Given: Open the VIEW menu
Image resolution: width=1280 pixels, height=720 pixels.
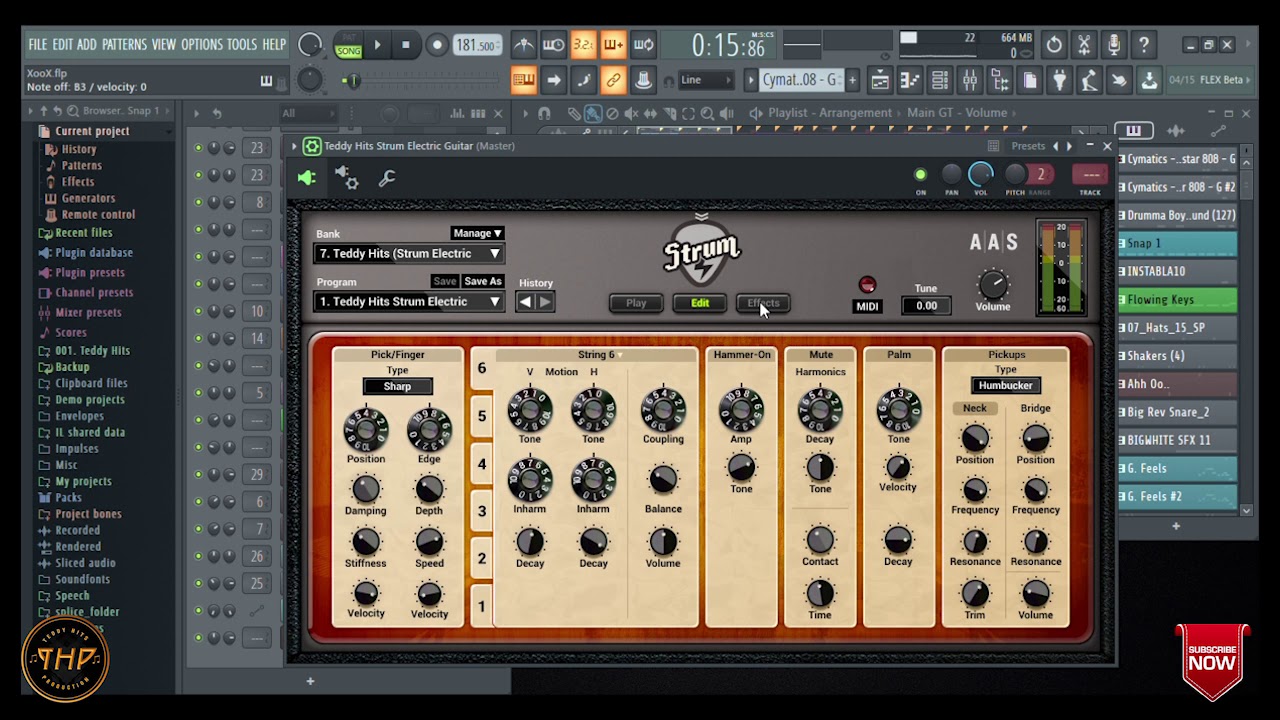Looking at the screenshot, I should click(x=164, y=45).
